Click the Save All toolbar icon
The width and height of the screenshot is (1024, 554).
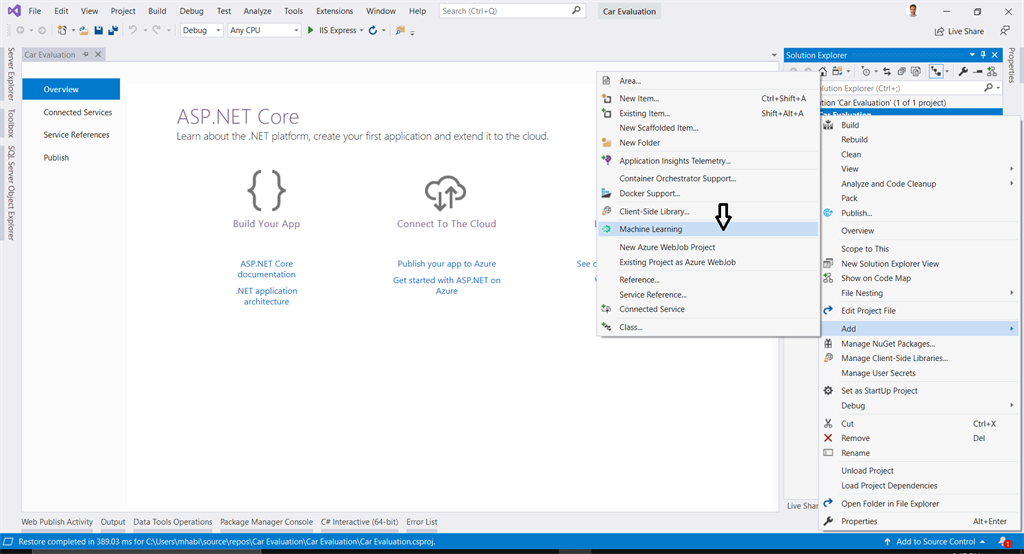(x=113, y=30)
